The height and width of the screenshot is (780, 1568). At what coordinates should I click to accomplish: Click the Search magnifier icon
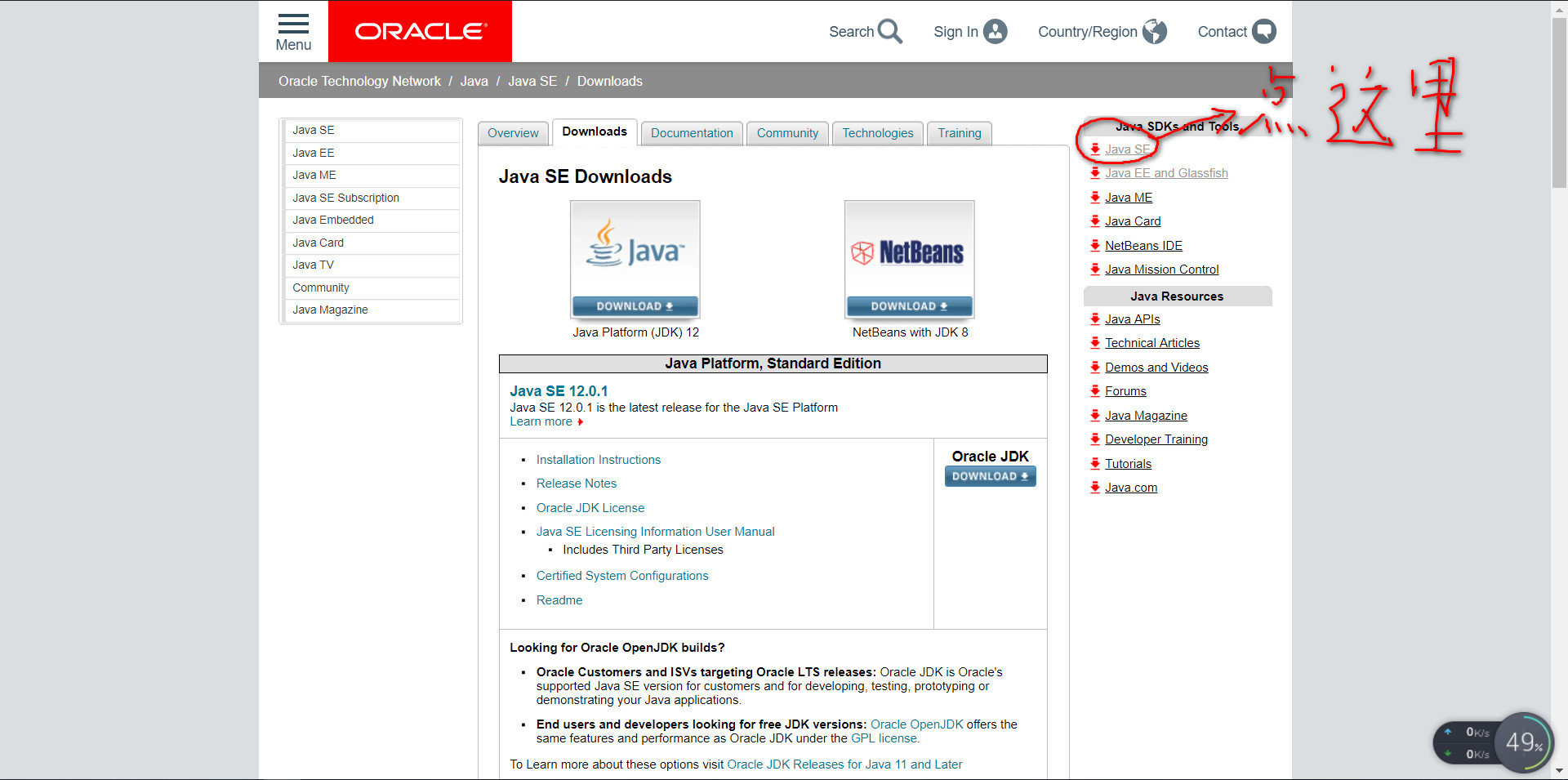click(x=890, y=32)
